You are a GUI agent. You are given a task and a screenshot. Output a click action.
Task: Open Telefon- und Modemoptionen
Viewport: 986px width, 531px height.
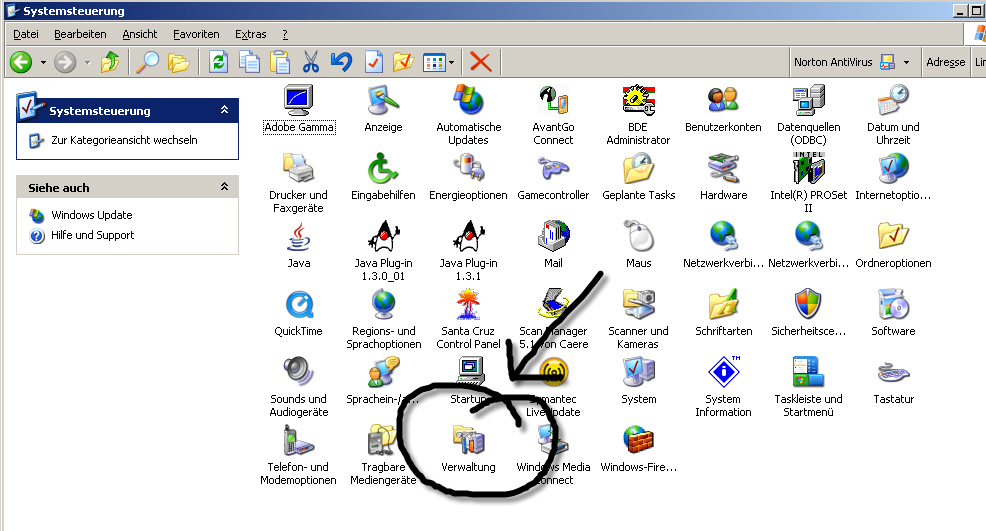(x=299, y=440)
